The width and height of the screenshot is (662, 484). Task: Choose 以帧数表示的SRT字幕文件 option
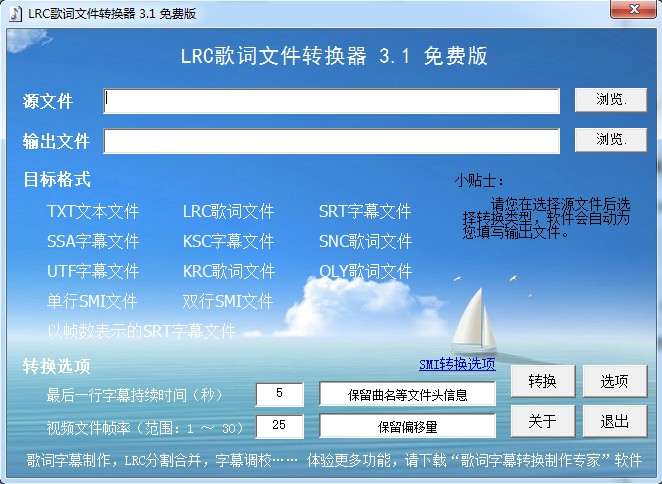point(141,331)
